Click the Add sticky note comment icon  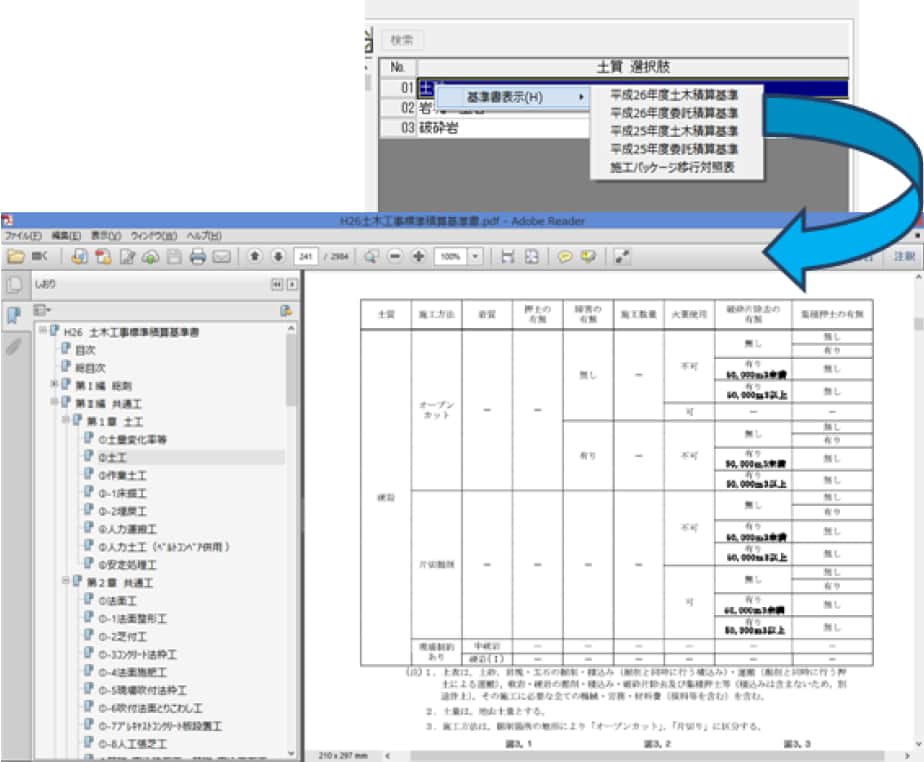point(565,257)
